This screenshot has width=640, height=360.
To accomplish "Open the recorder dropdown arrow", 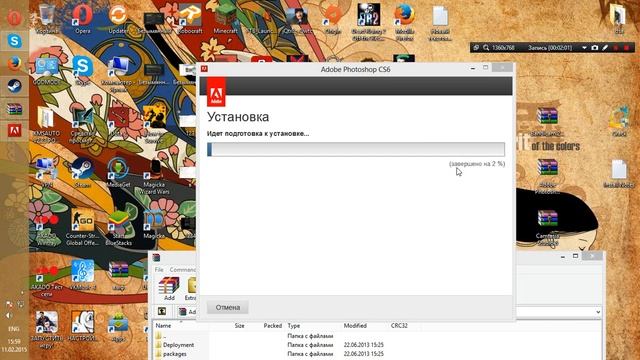I will tap(584, 48).
